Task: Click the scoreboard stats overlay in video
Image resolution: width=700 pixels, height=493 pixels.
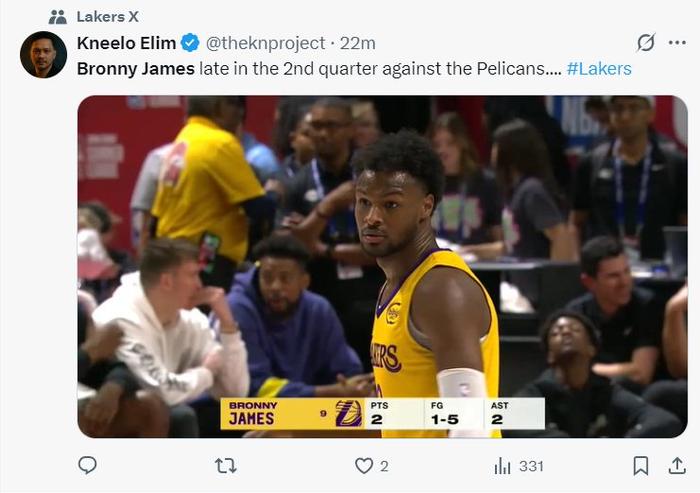Action: pyautogui.click(x=382, y=413)
